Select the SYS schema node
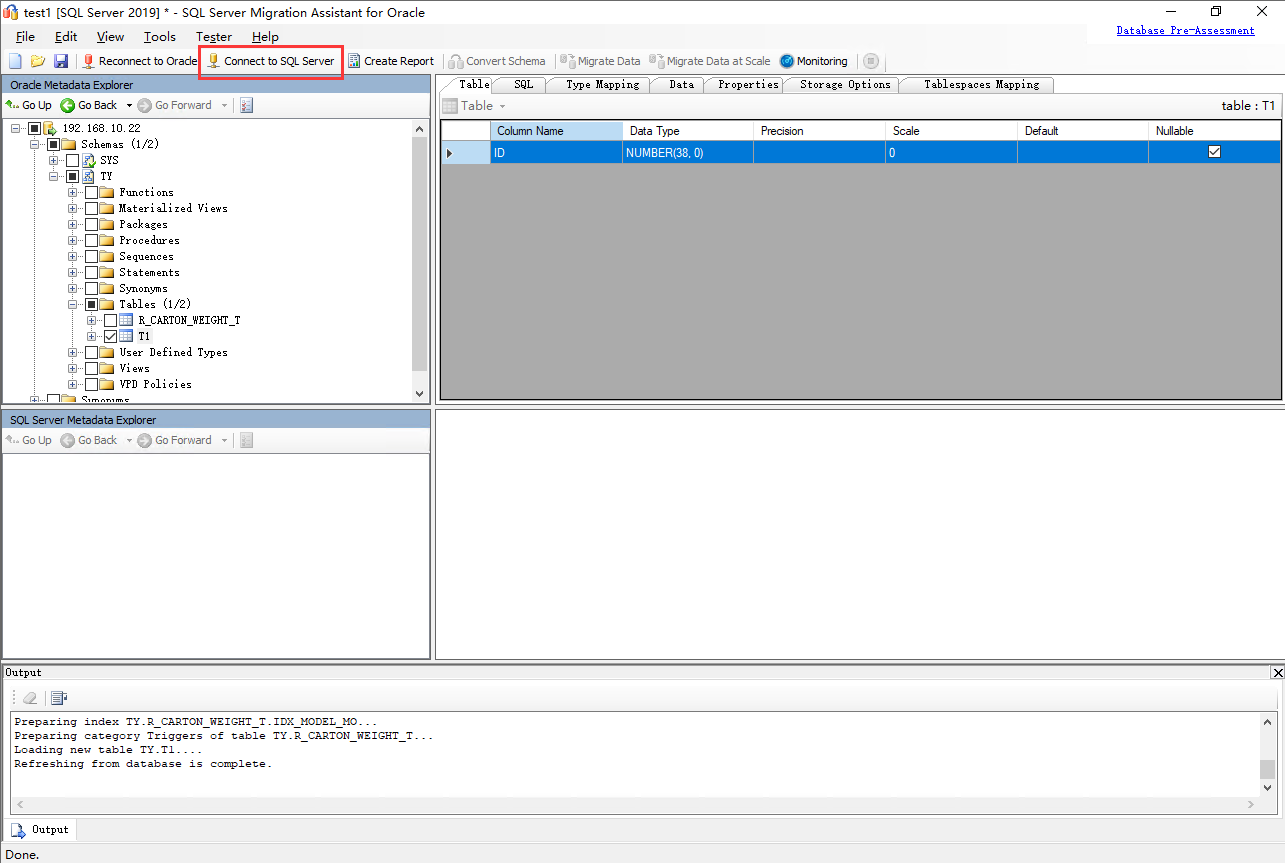The width and height of the screenshot is (1285, 863). (x=109, y=161)
